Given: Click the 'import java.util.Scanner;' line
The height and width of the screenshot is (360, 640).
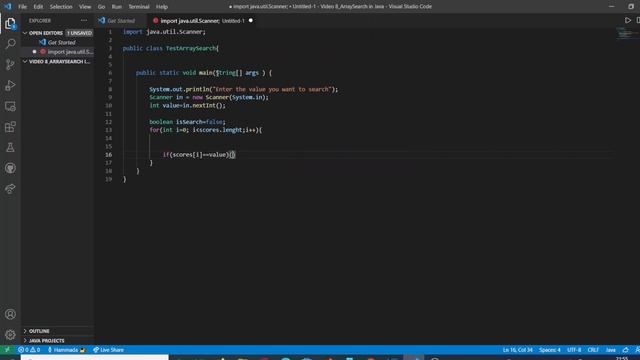Looking at the screenshot, I should point(164,32).
